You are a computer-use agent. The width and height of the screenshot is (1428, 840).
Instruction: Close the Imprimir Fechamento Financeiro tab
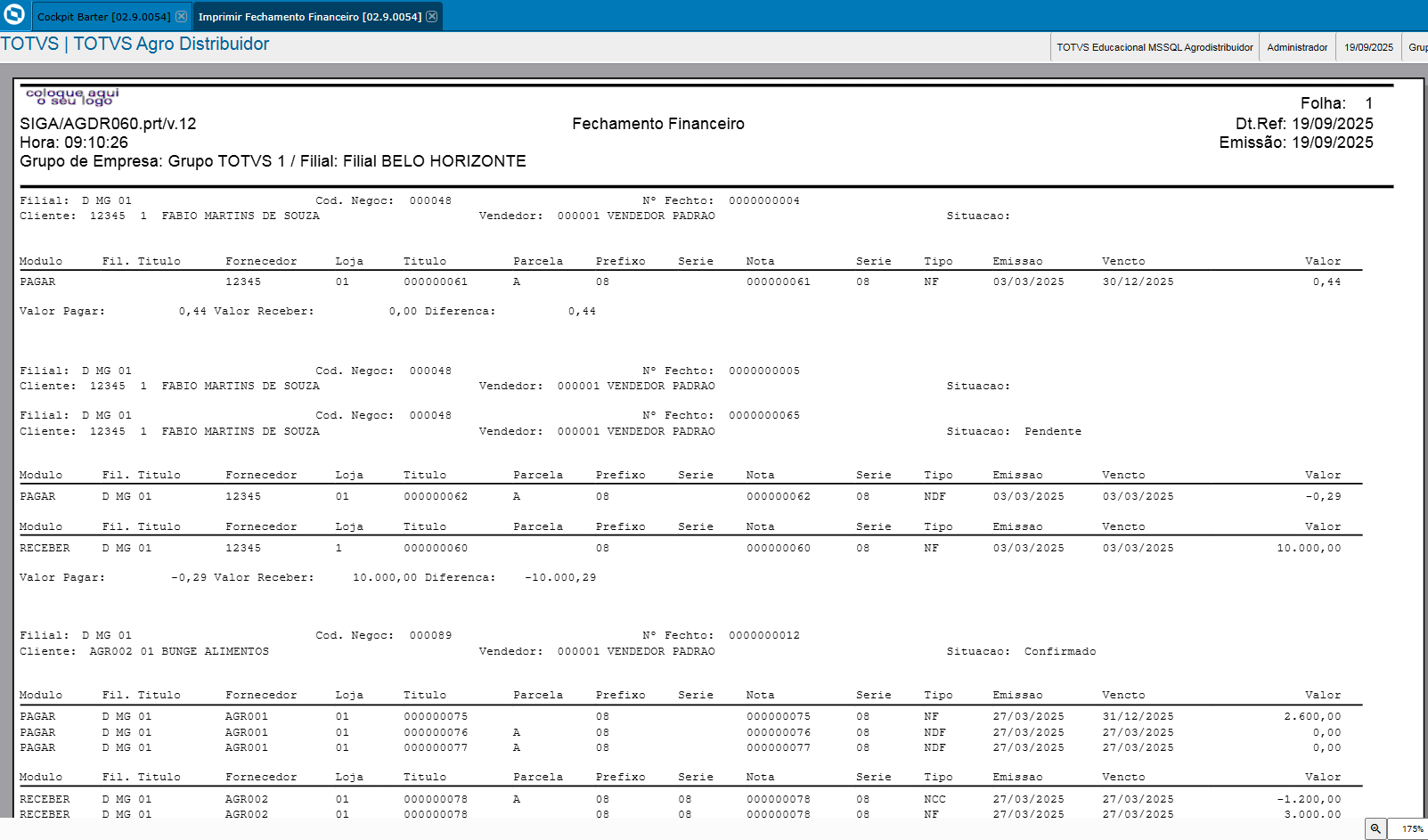[432, 17]
